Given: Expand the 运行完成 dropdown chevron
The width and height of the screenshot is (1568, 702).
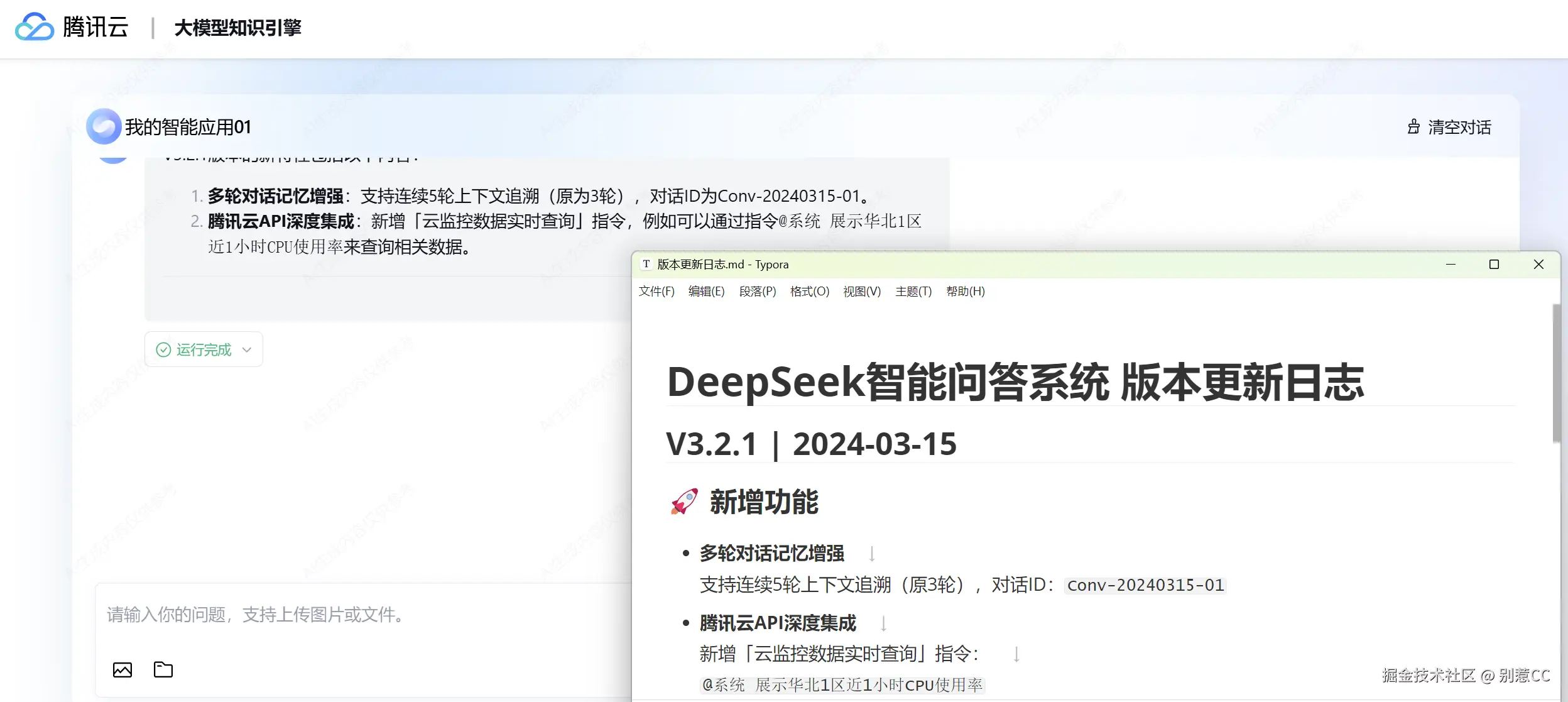Looking at the screenshot, I should [x=247, y=350].
